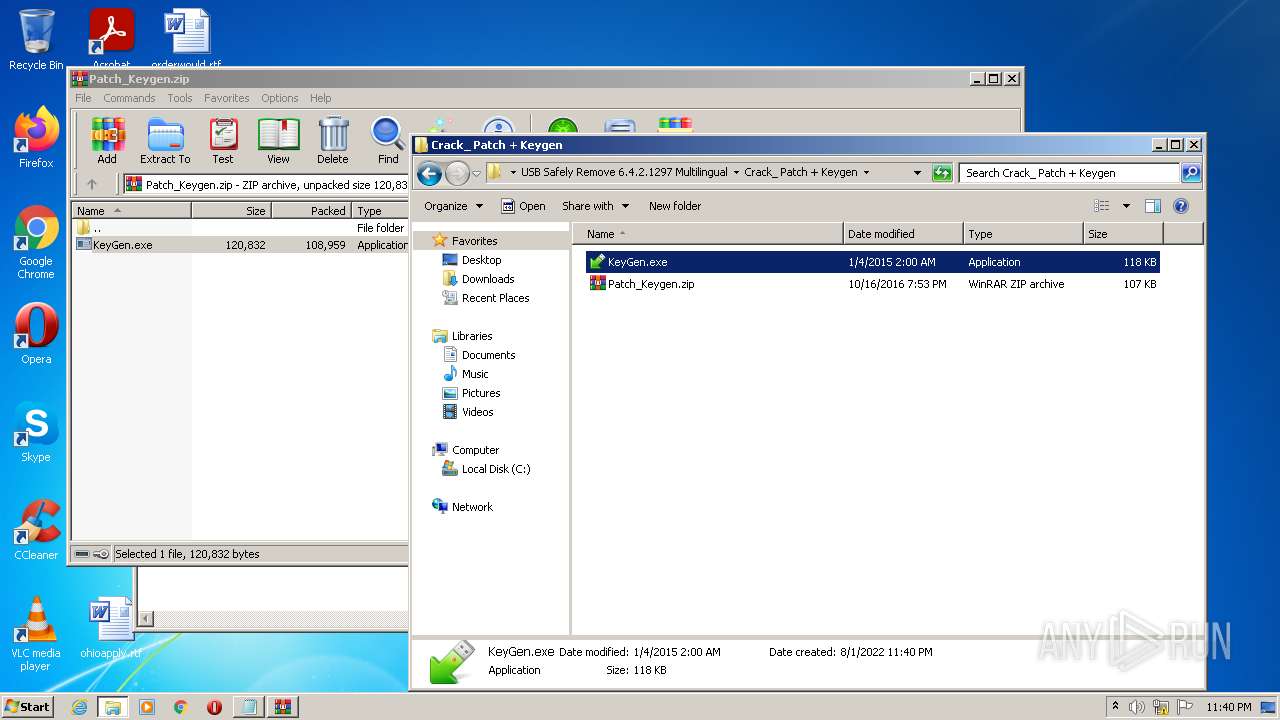The height and width of the screenshot is (720, 1280).
Task: Select Local Disk (C:) in navigation pane
Action: (x=496, y=469)
